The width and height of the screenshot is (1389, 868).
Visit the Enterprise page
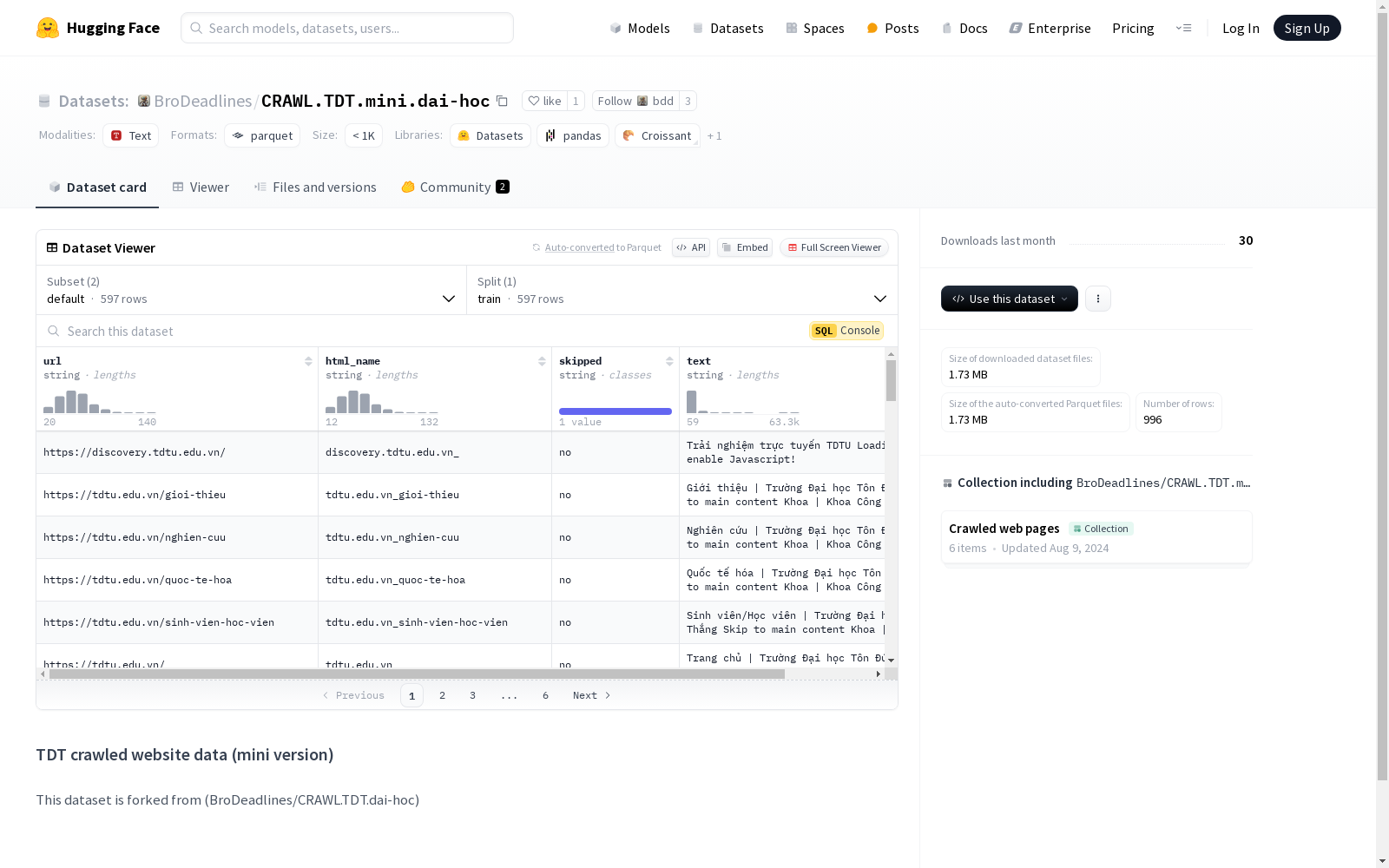coord(1050,28)
